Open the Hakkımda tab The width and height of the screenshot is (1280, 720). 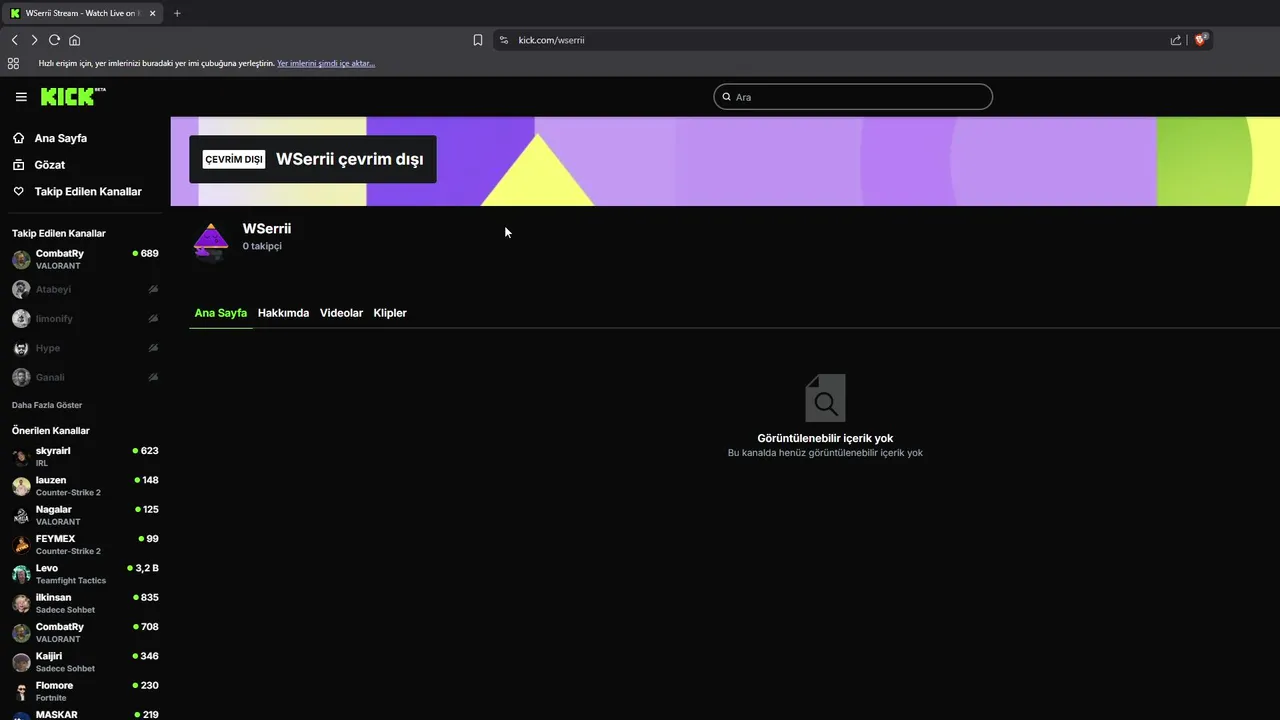coord(283,313)
